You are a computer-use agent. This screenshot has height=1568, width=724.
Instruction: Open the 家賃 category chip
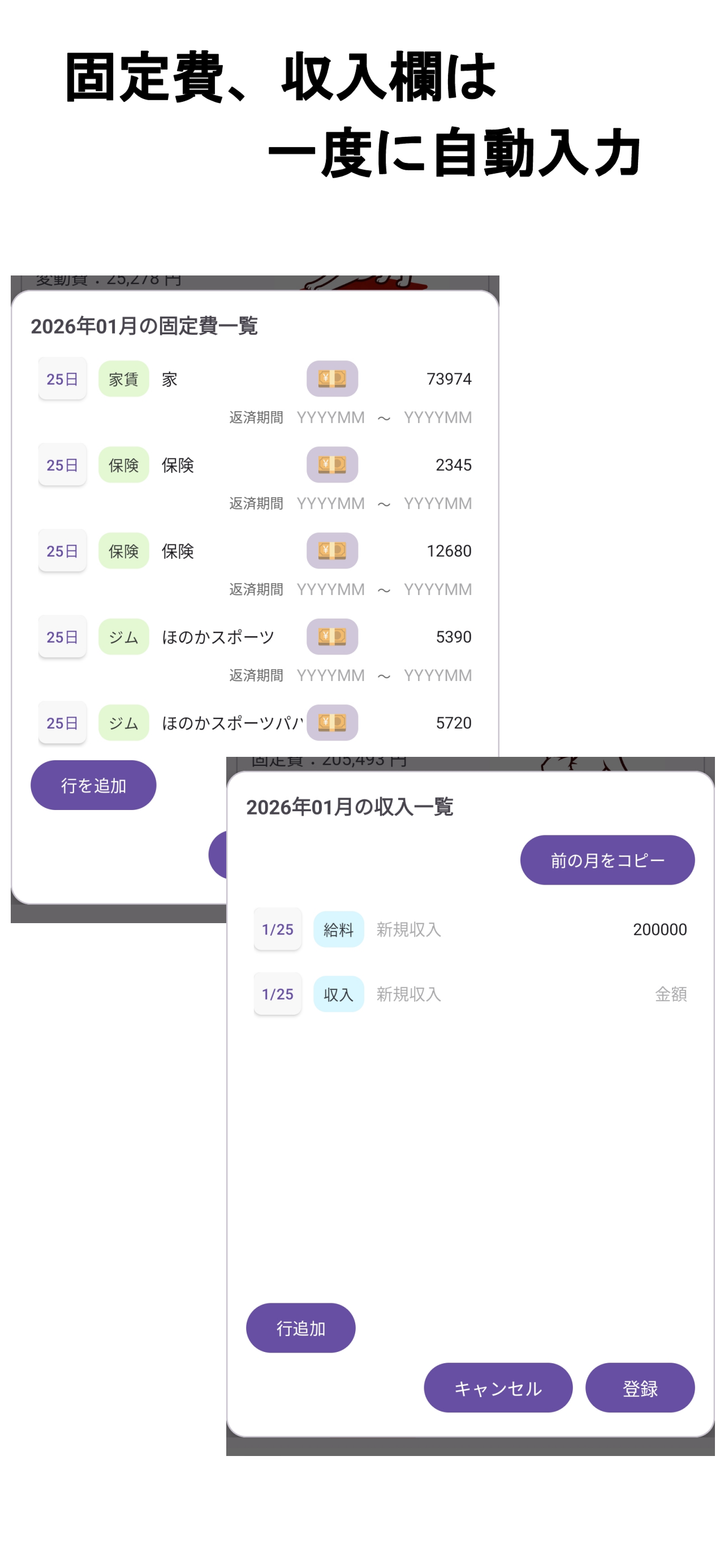(124, 378)
